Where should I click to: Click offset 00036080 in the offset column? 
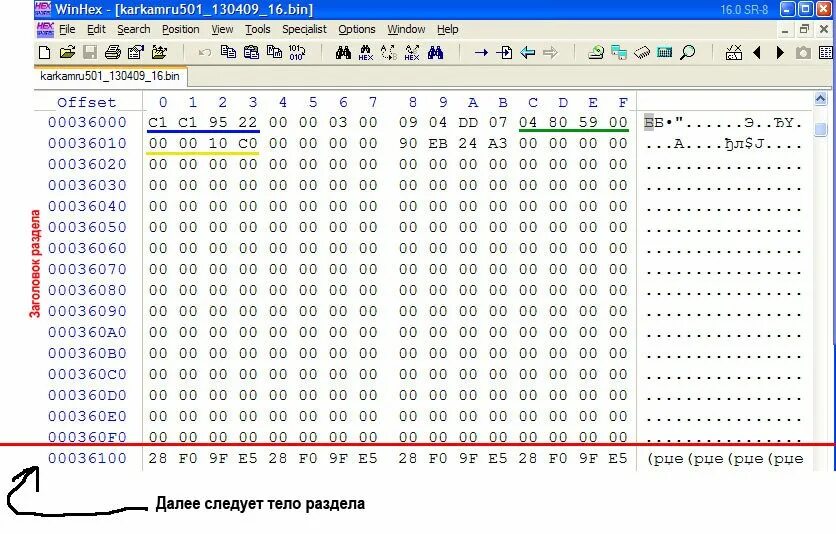point(87,290)
